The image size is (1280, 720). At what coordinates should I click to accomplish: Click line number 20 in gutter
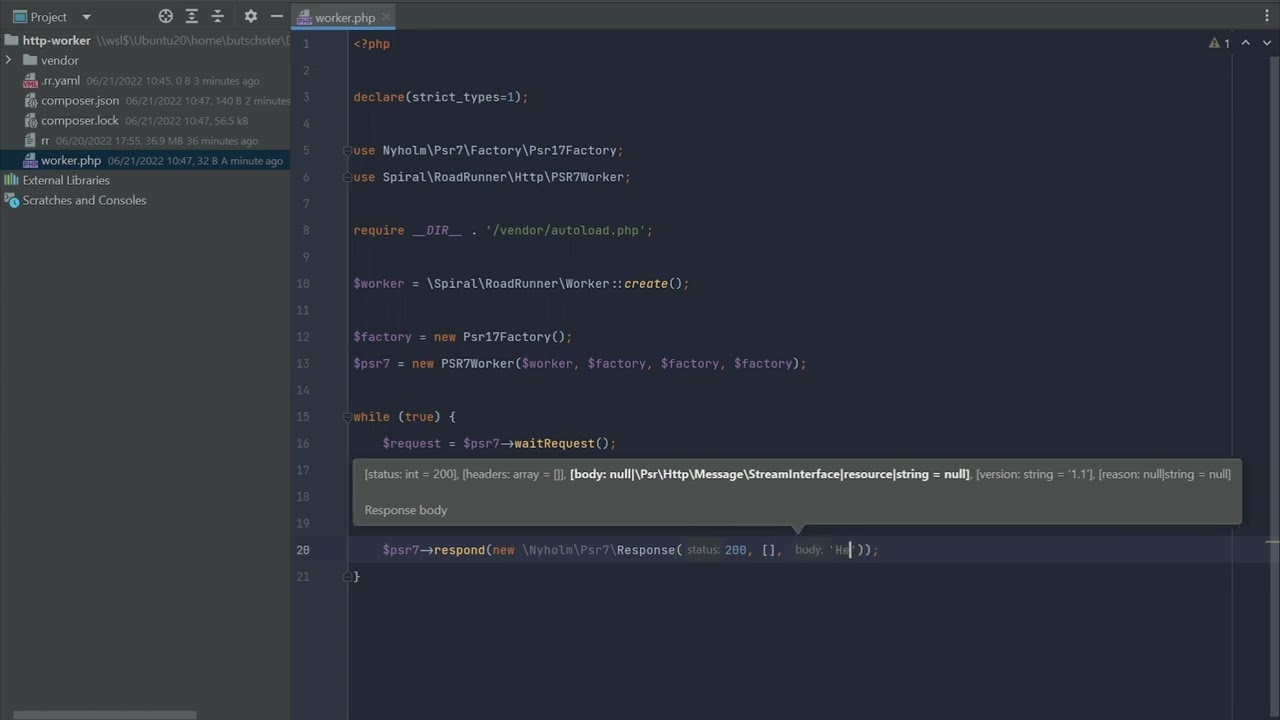tap(303, 549)
